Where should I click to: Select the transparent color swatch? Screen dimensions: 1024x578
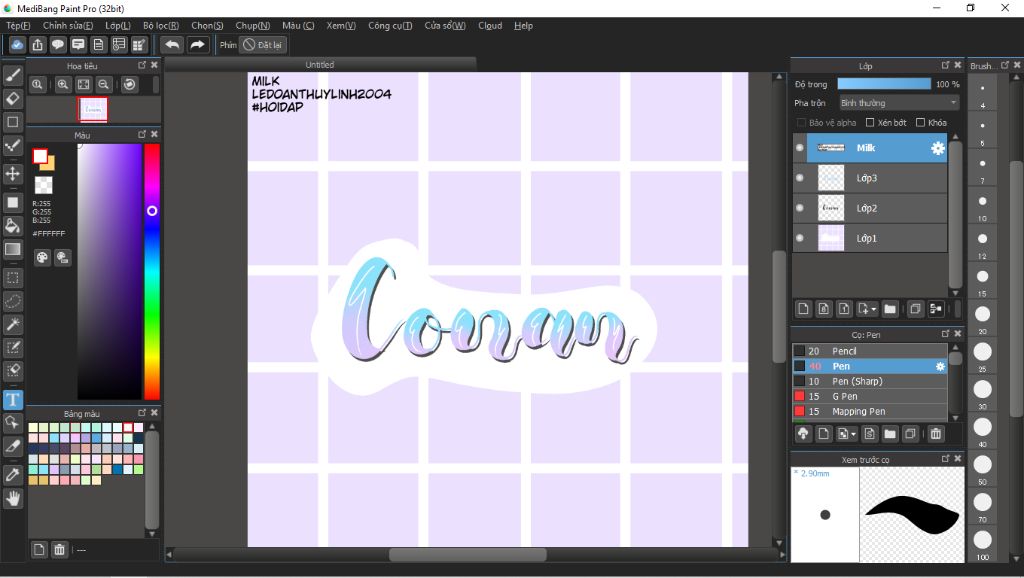tap(44, 185)
